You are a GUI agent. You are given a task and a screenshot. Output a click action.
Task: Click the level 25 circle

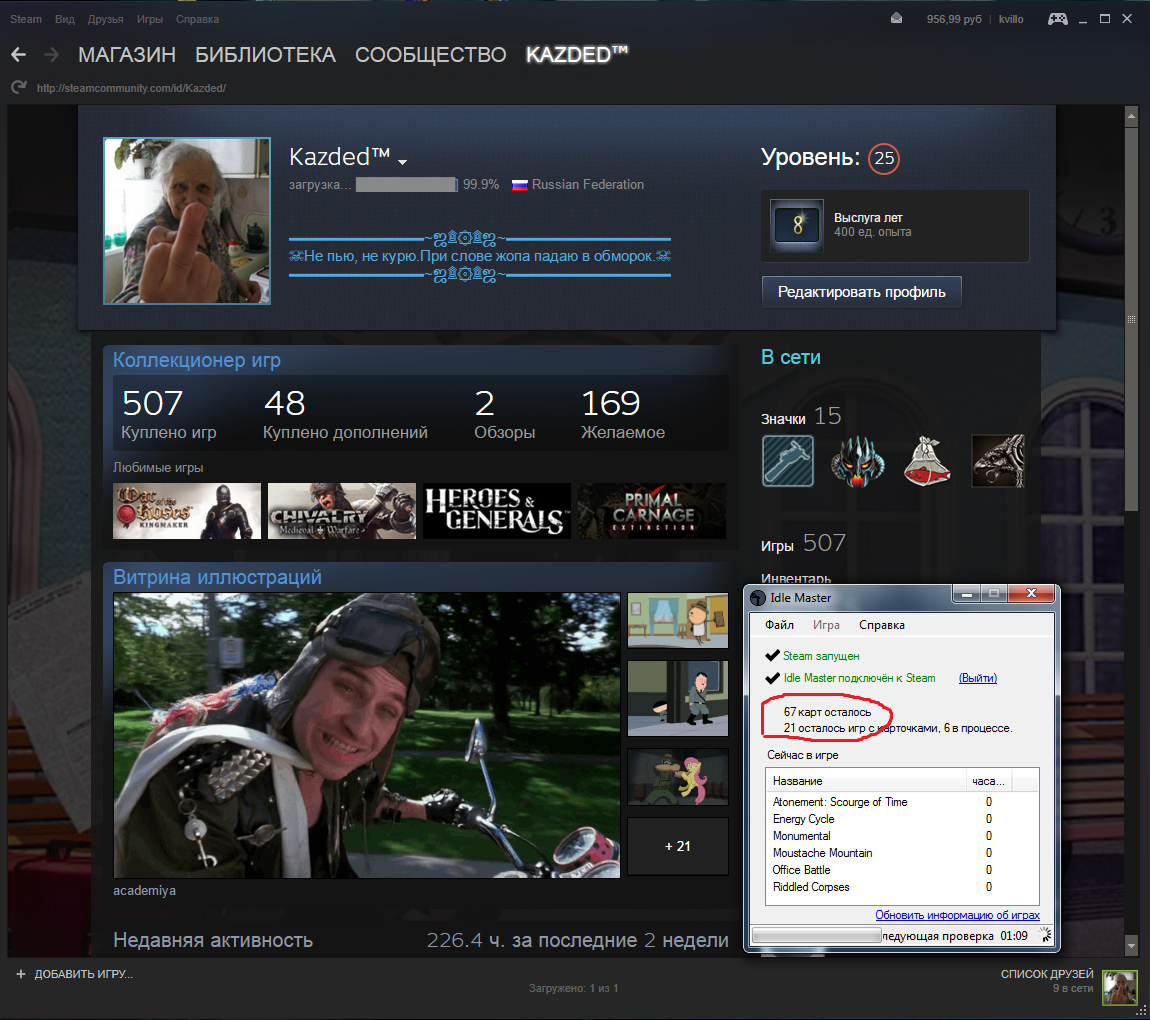point(884,158)
